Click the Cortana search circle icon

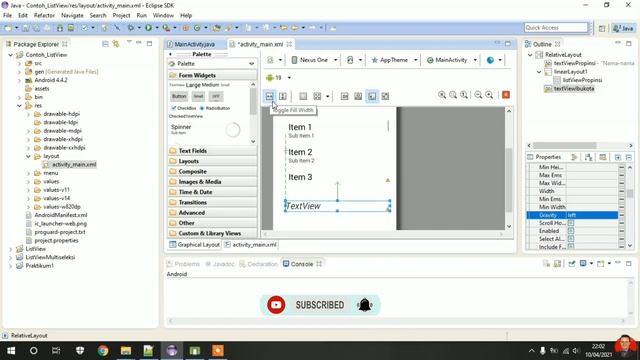click(33, 351)
